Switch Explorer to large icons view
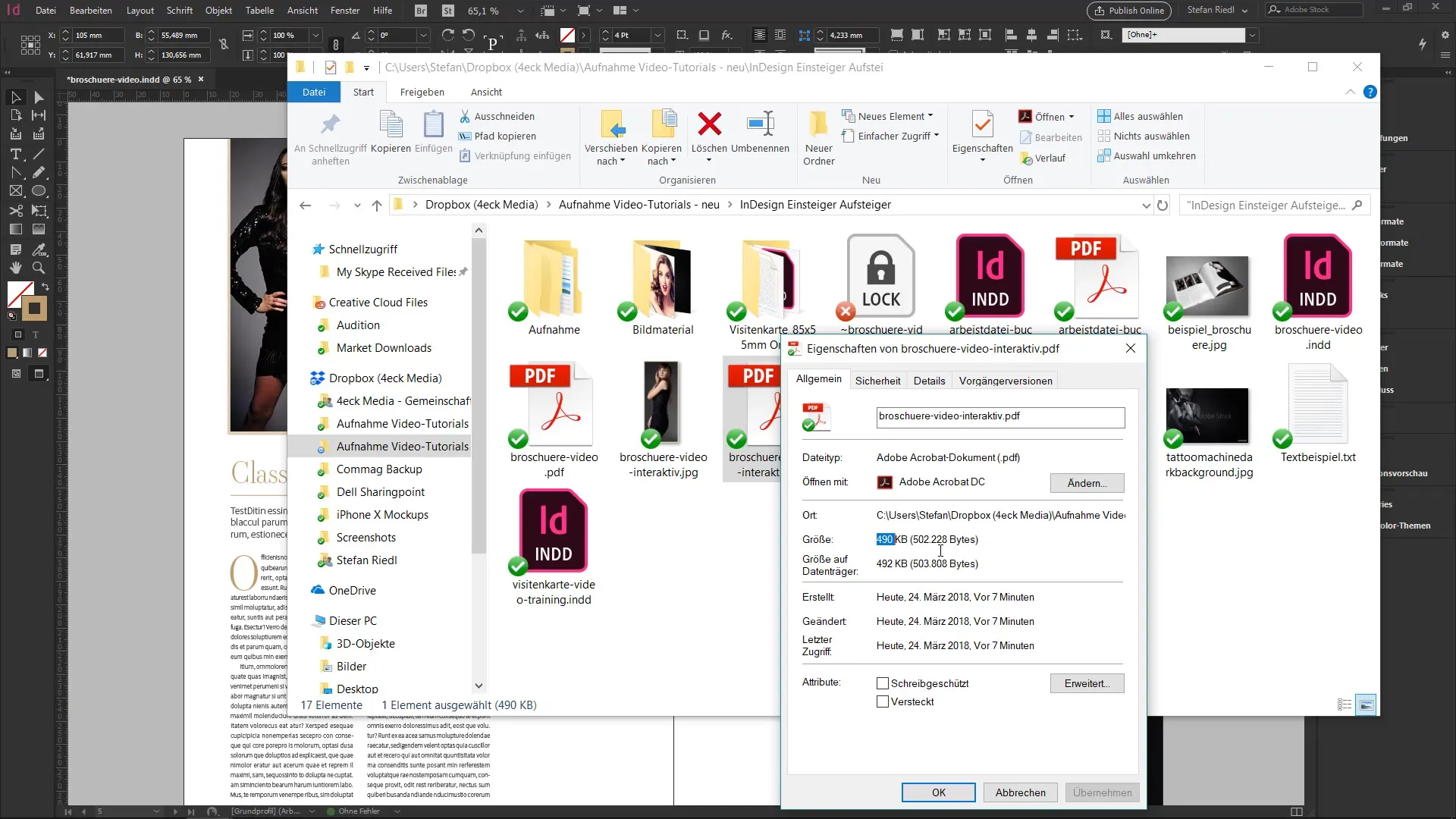1456x819 pixels. click(x=1366, y=705)
